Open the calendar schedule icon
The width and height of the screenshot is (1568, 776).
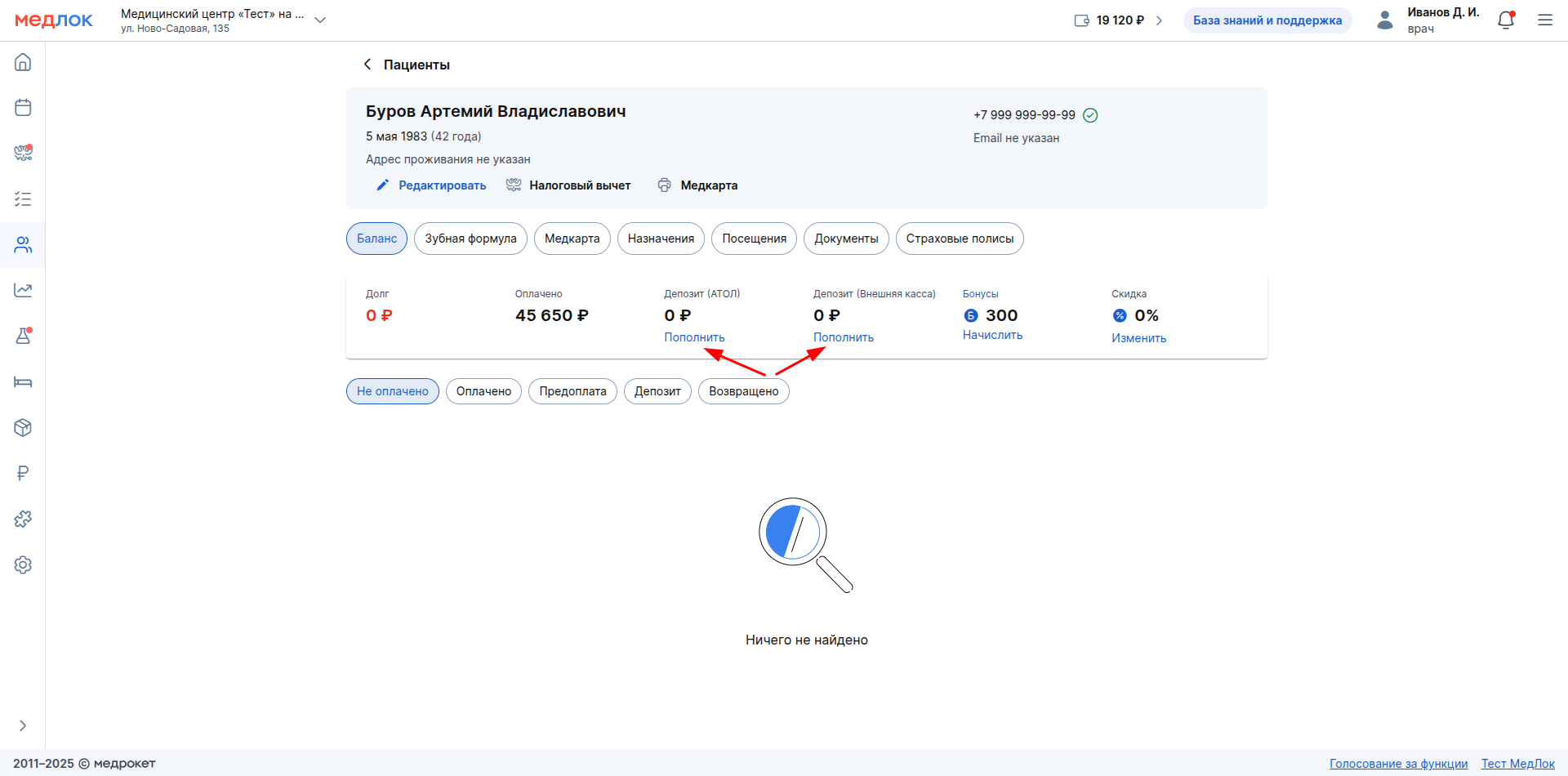coord(23,108)
